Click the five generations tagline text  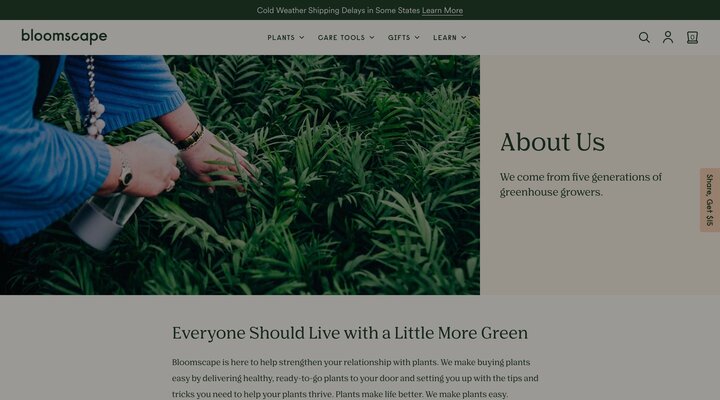tap(581, 185)
